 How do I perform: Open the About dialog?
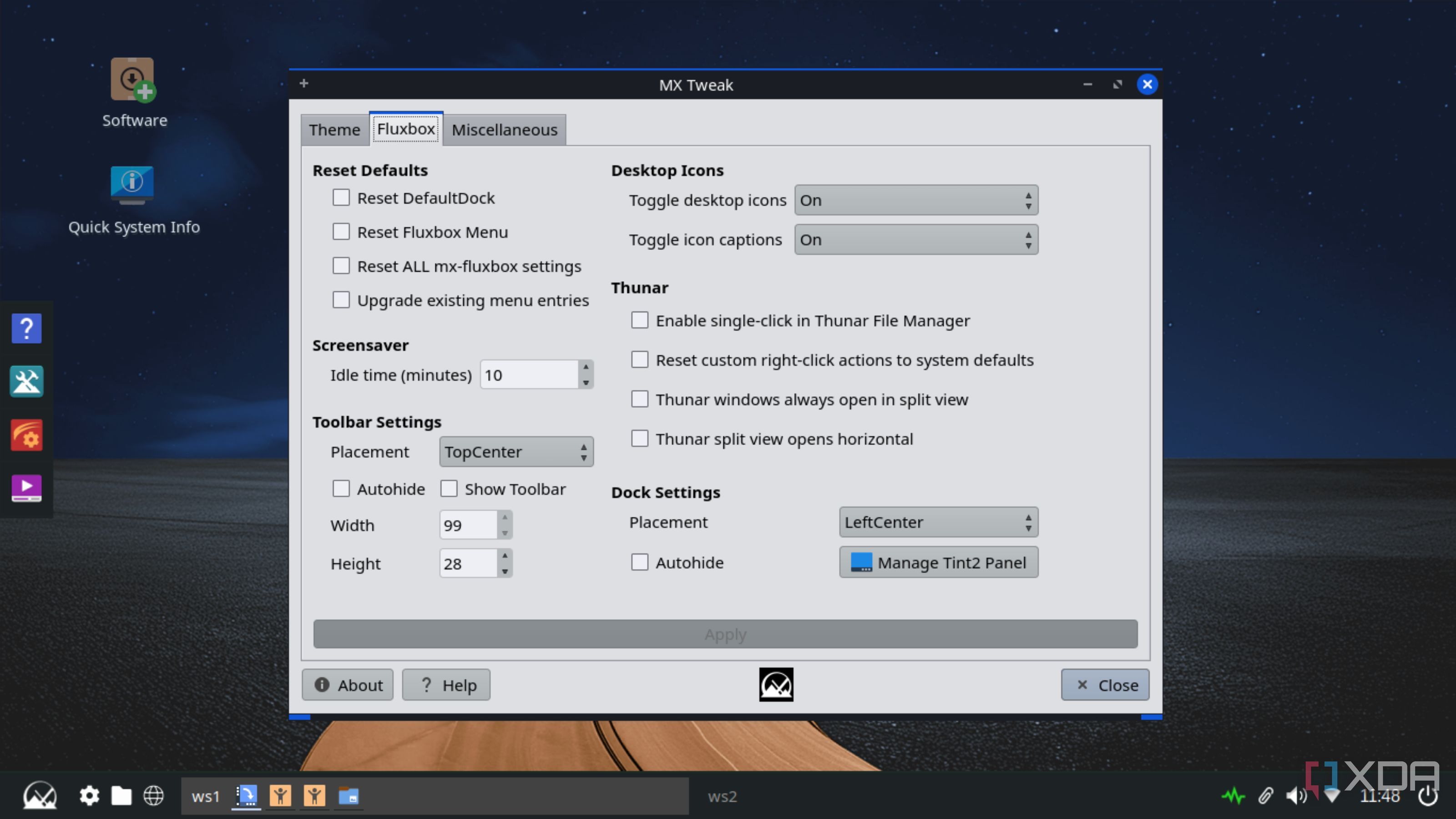coord(348,685)
